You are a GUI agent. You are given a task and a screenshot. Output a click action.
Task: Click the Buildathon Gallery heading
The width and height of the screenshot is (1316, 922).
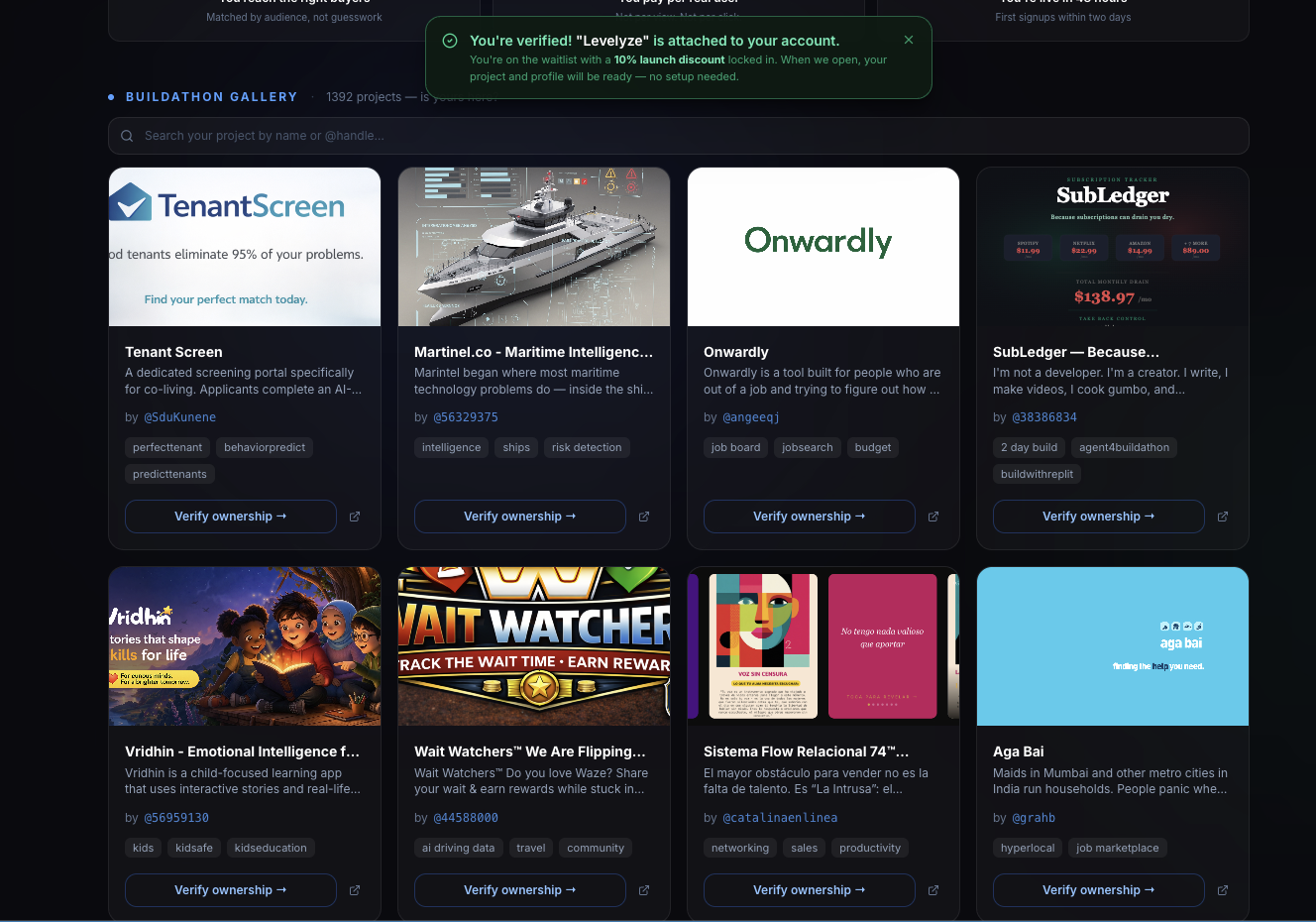pyautogui.click(x=212, y=97)
